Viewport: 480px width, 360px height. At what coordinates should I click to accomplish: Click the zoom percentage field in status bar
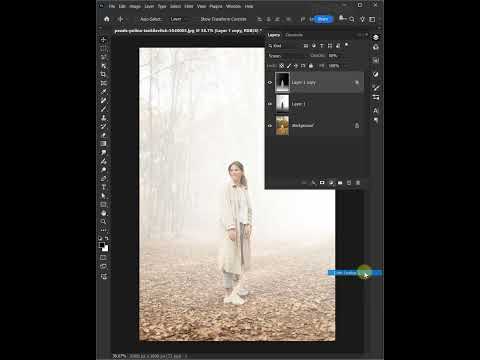click(x=119, y=356)
